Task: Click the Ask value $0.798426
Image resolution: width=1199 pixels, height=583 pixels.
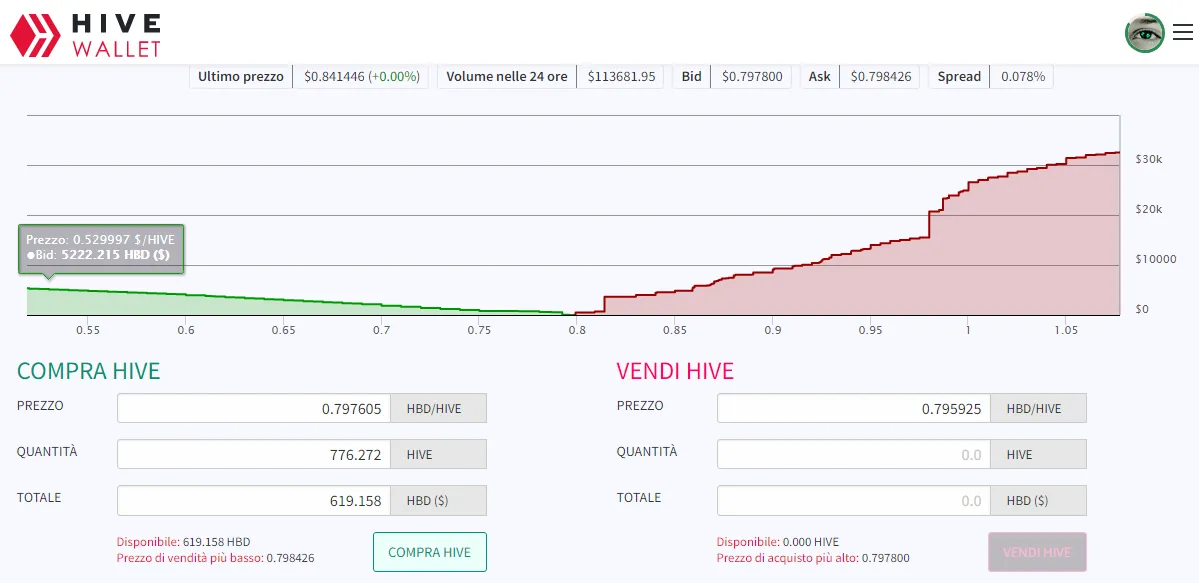Action: click(881, 77)
